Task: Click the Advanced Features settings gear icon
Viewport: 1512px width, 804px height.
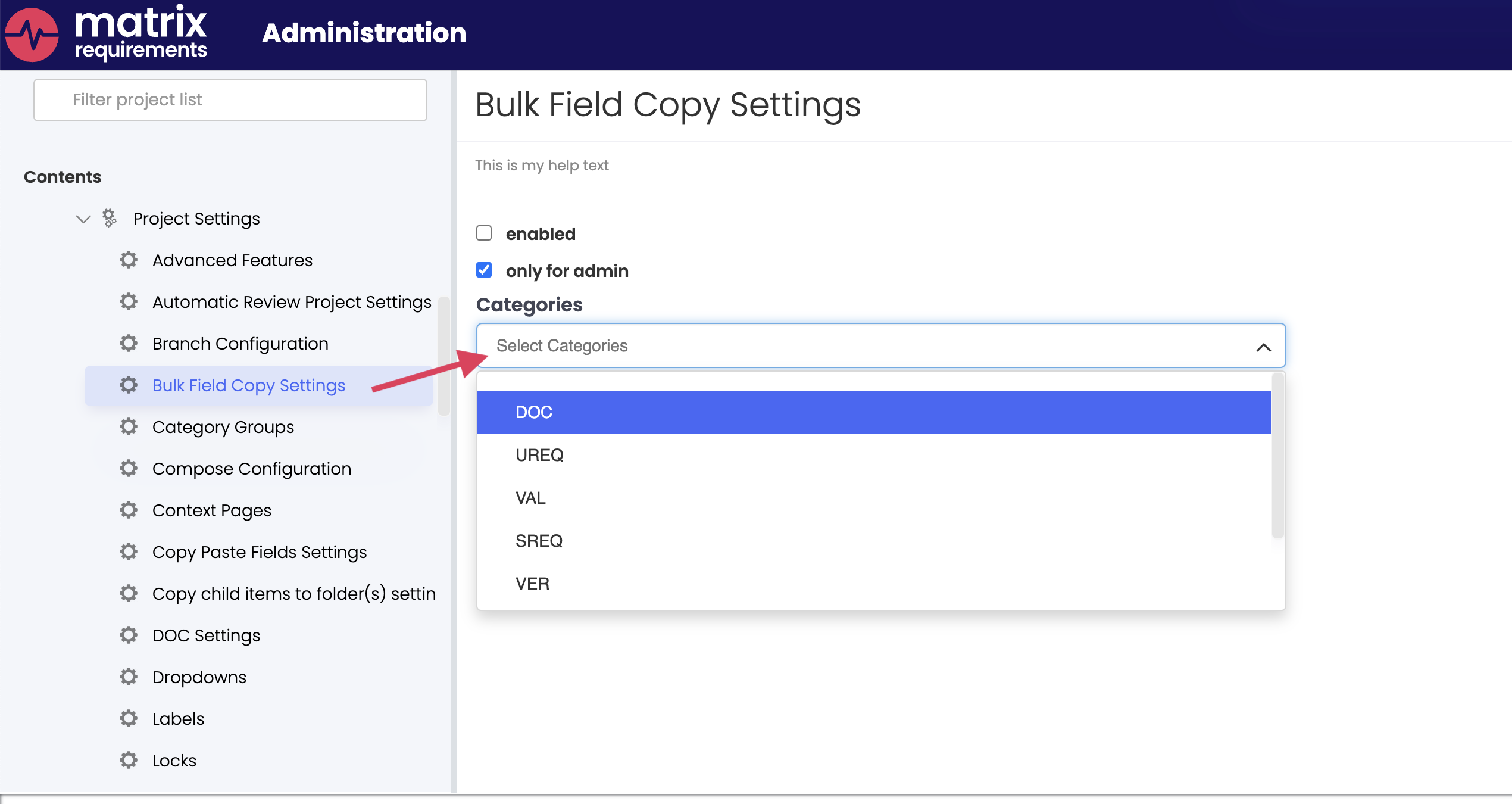Action: click(x=131, y=260)
